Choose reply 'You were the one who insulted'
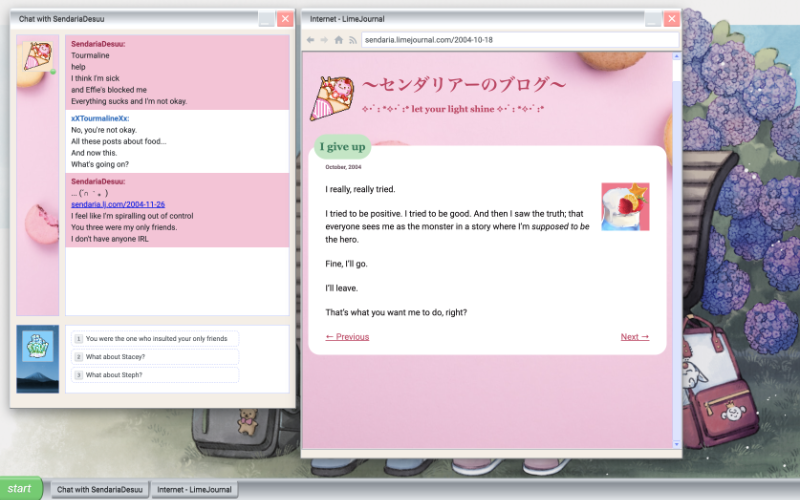Screen dimensions: 800x500 [x=155, y=339]
